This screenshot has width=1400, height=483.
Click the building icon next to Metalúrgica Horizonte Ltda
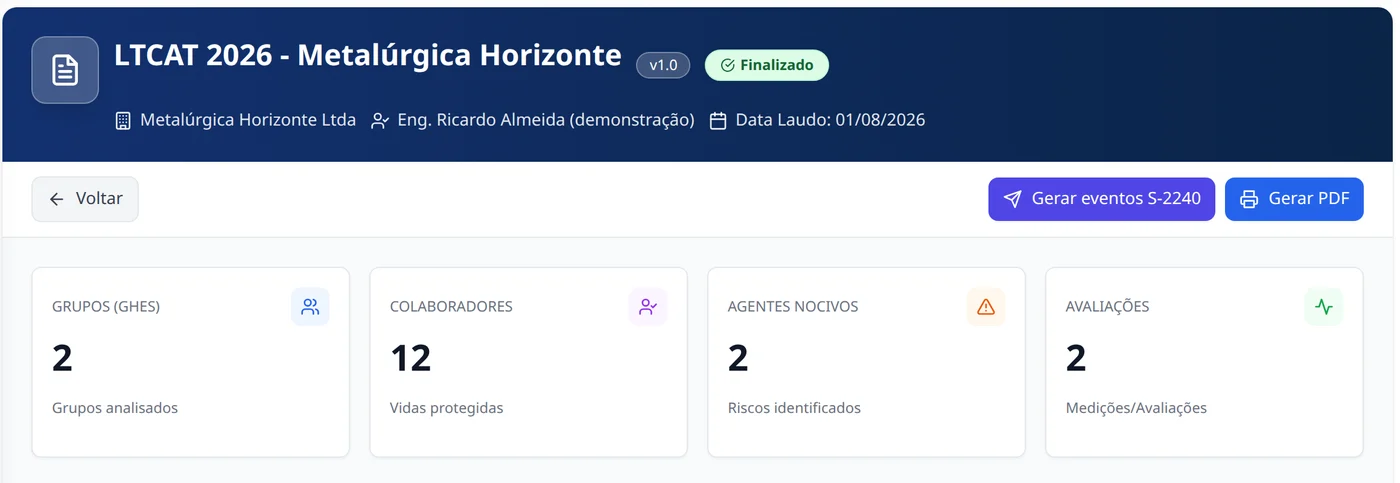123,121
